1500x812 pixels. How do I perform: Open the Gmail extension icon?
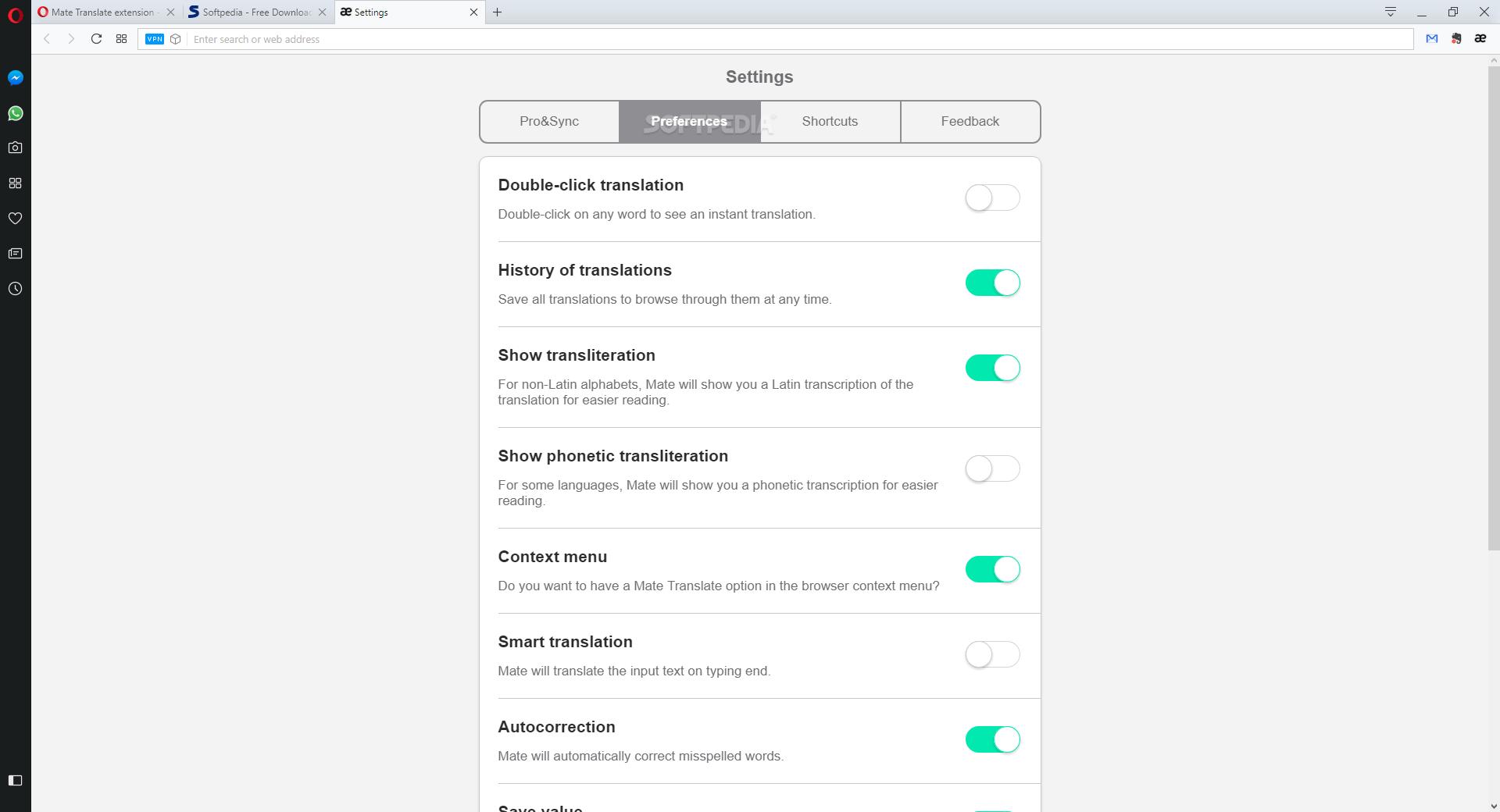[x=1431, y=39]
